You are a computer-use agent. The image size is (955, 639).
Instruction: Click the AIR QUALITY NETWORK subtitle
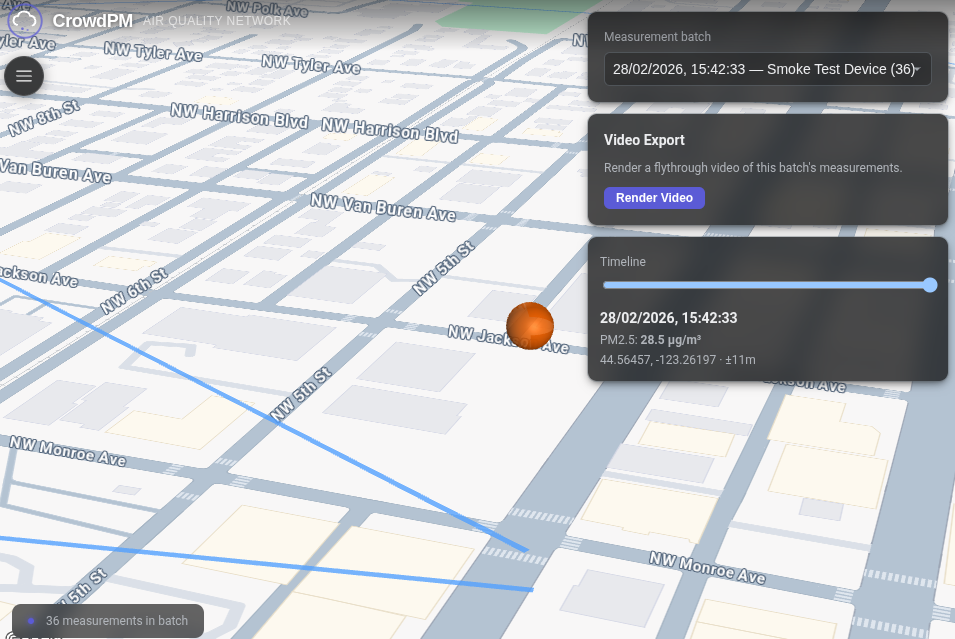216,21
